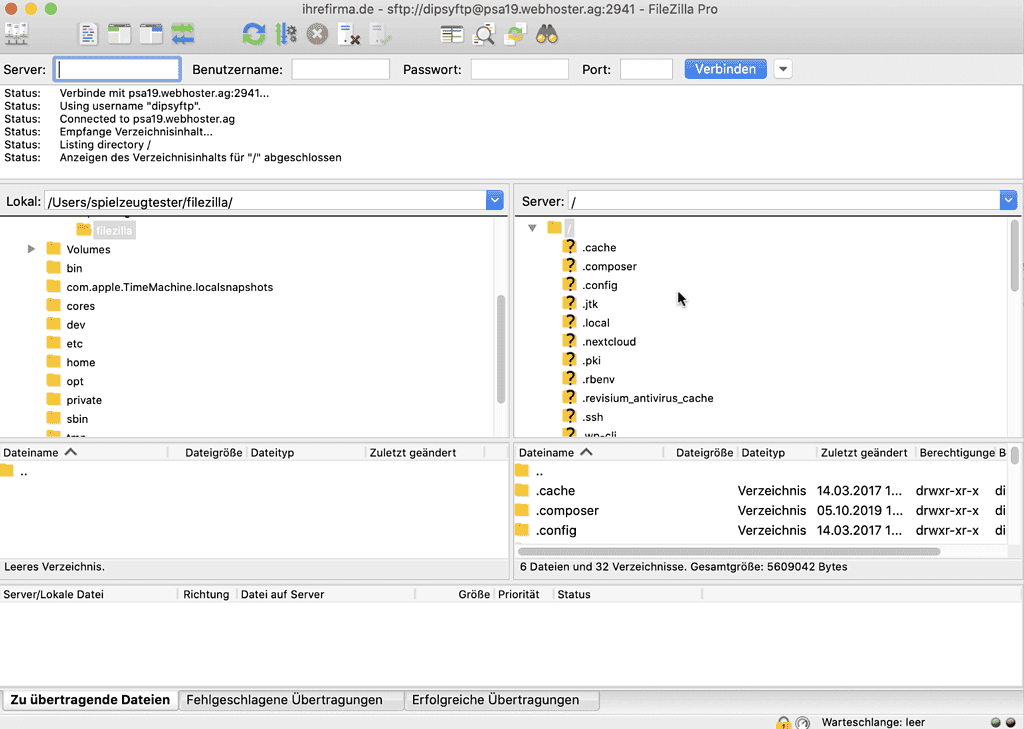Viewport: 1024px width, 729px height.
Task: Click the folder icon beside Volumes
Action: [x=54, y=249]
